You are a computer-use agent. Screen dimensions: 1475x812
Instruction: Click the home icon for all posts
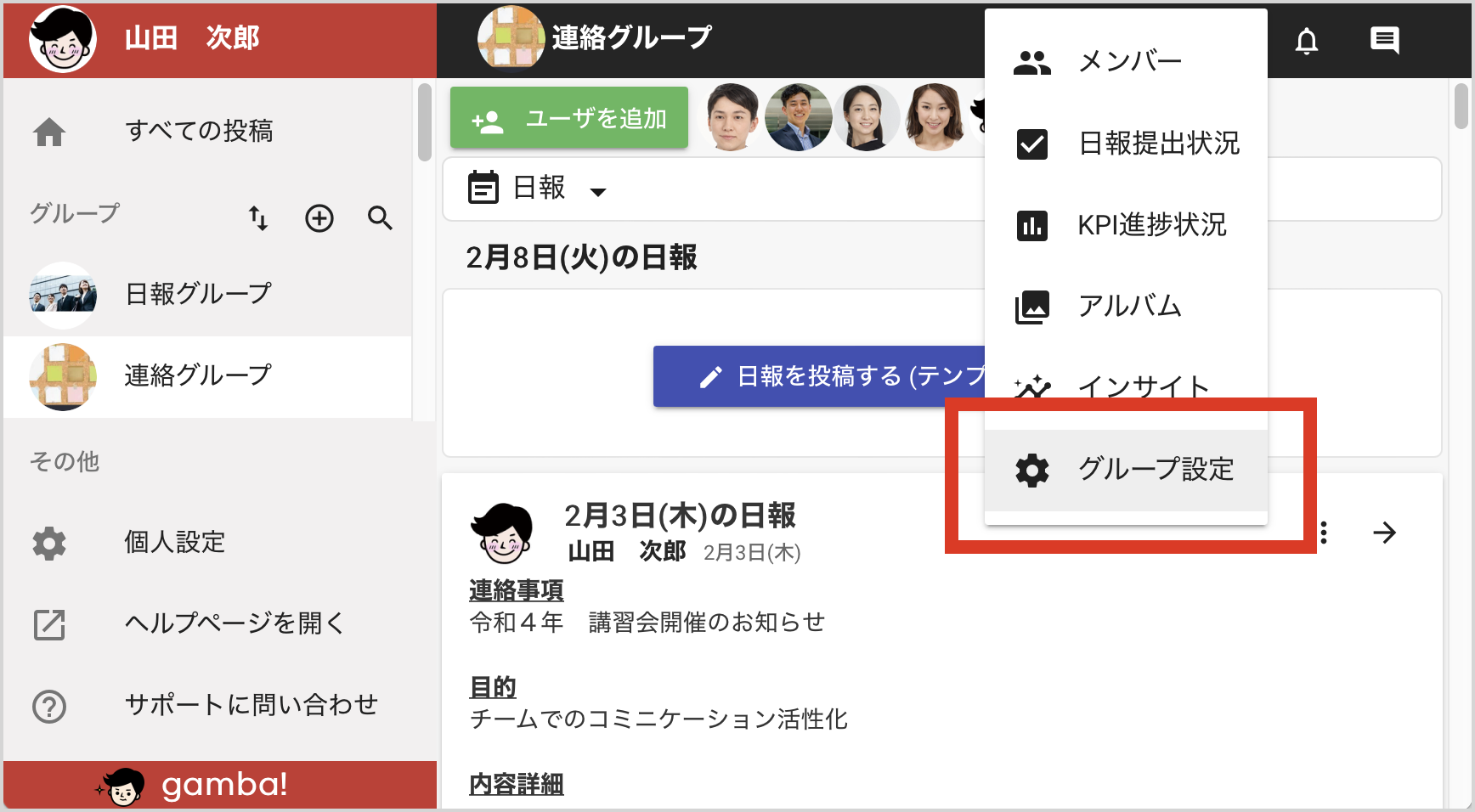coord(49,132)
